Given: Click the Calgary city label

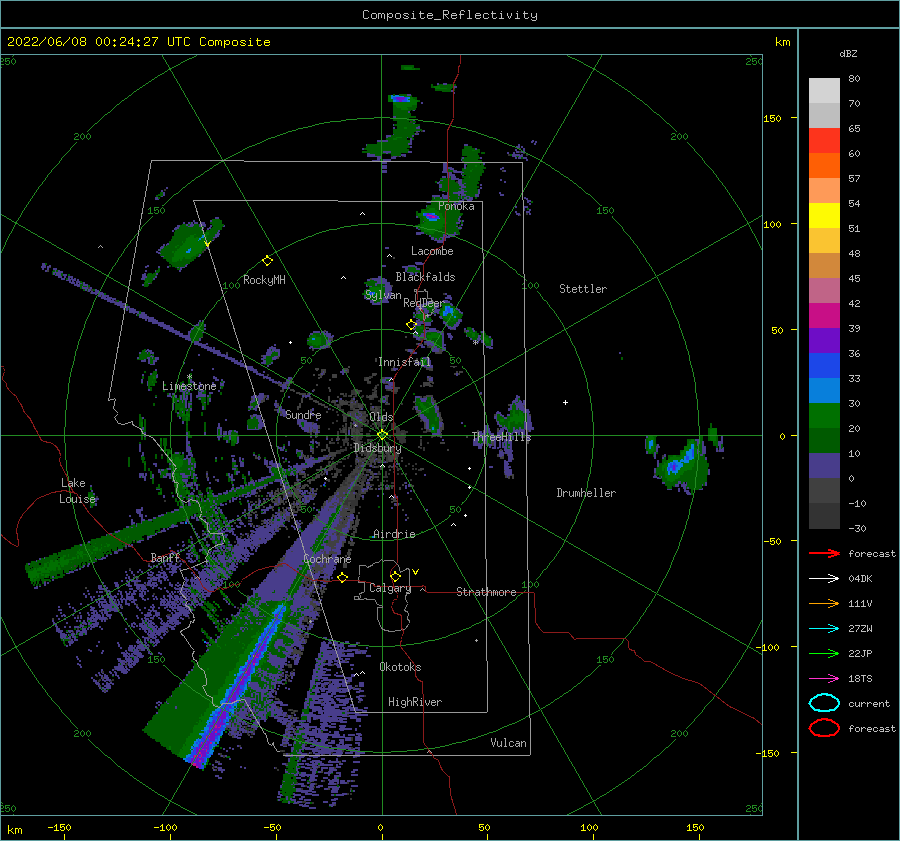Looking at the screenshot, I should point(390,588).
